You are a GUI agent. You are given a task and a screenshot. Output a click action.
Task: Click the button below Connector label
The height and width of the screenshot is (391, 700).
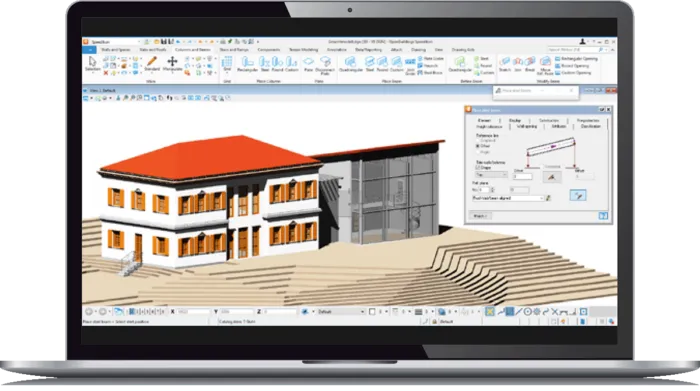[551, 177]
